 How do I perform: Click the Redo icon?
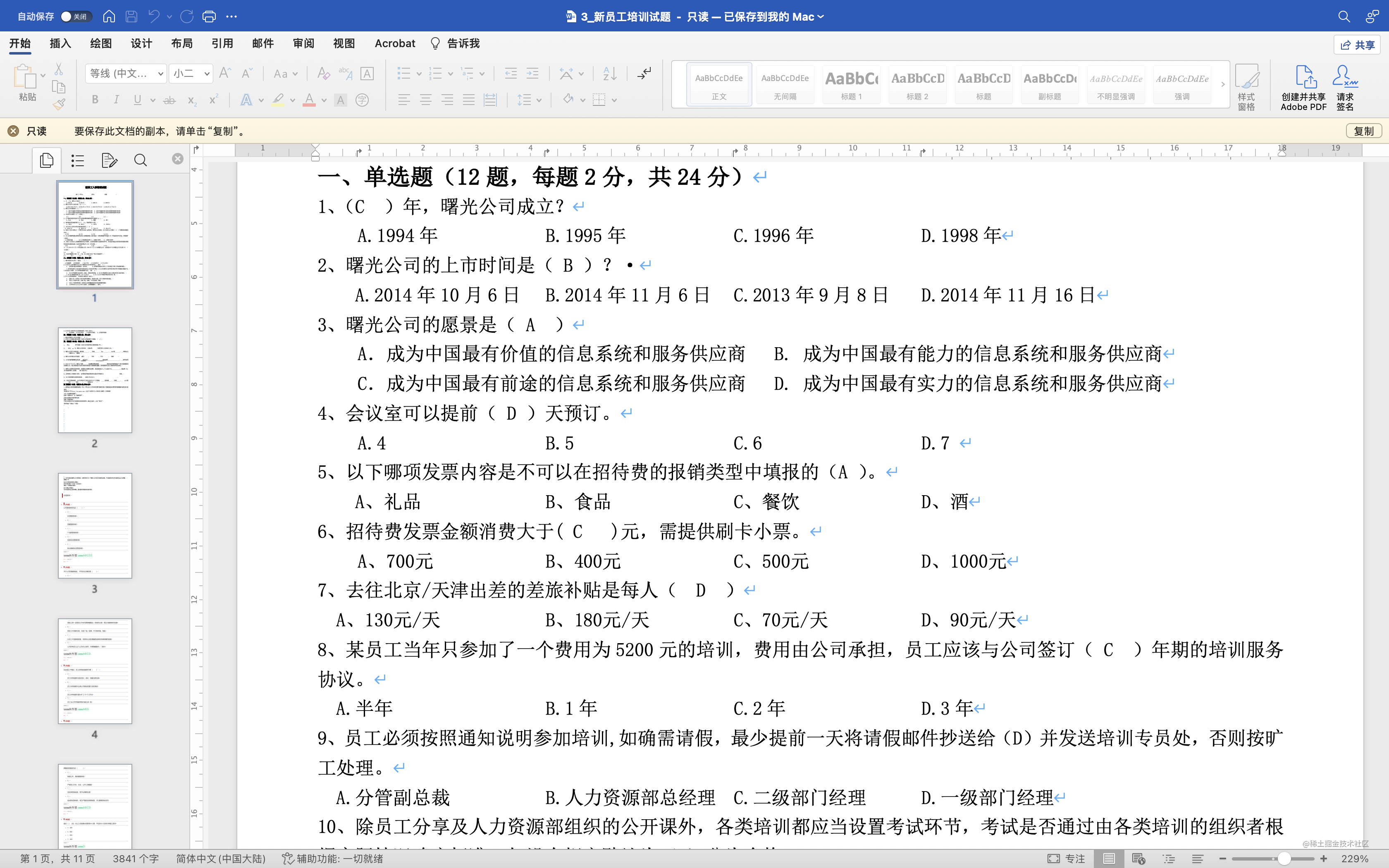tap(187, 17)
